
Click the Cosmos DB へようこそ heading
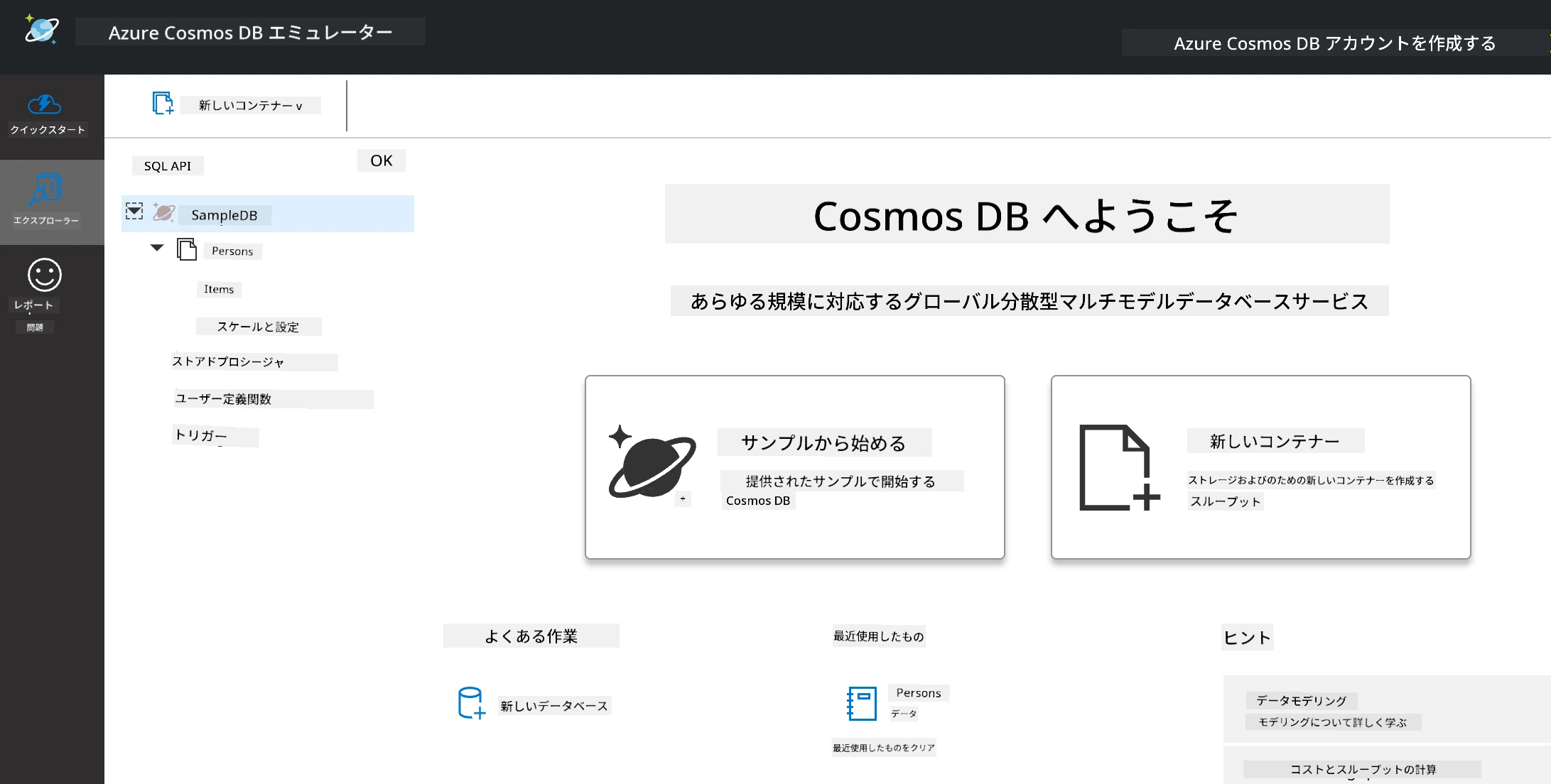pos(1027,215)
